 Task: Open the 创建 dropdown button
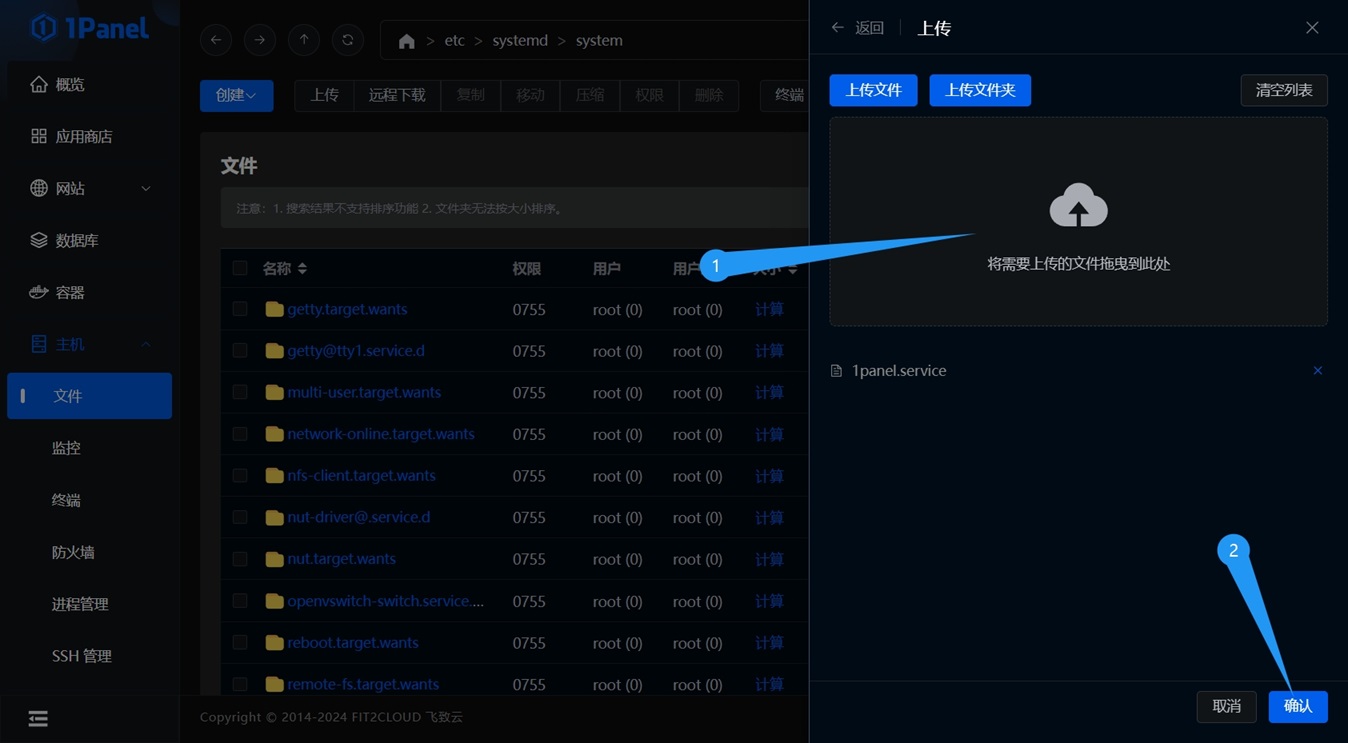(x=236, y=95)
